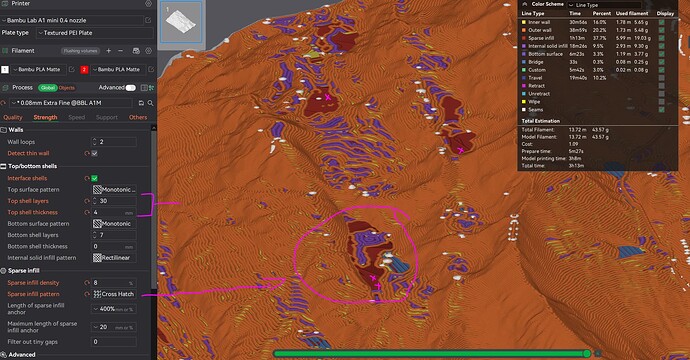Image resolution: width=690 pixels, height=360 pixels.
Task: Edit the Bambu Lab A1 mini printer preset
Action: point(148,20)
